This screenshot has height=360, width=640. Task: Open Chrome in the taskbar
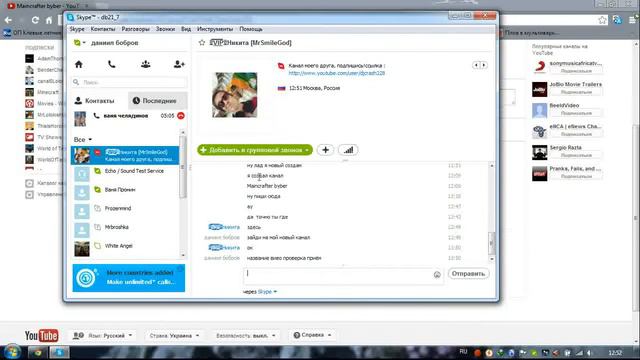pyautogui.click(x=38, y=353)
